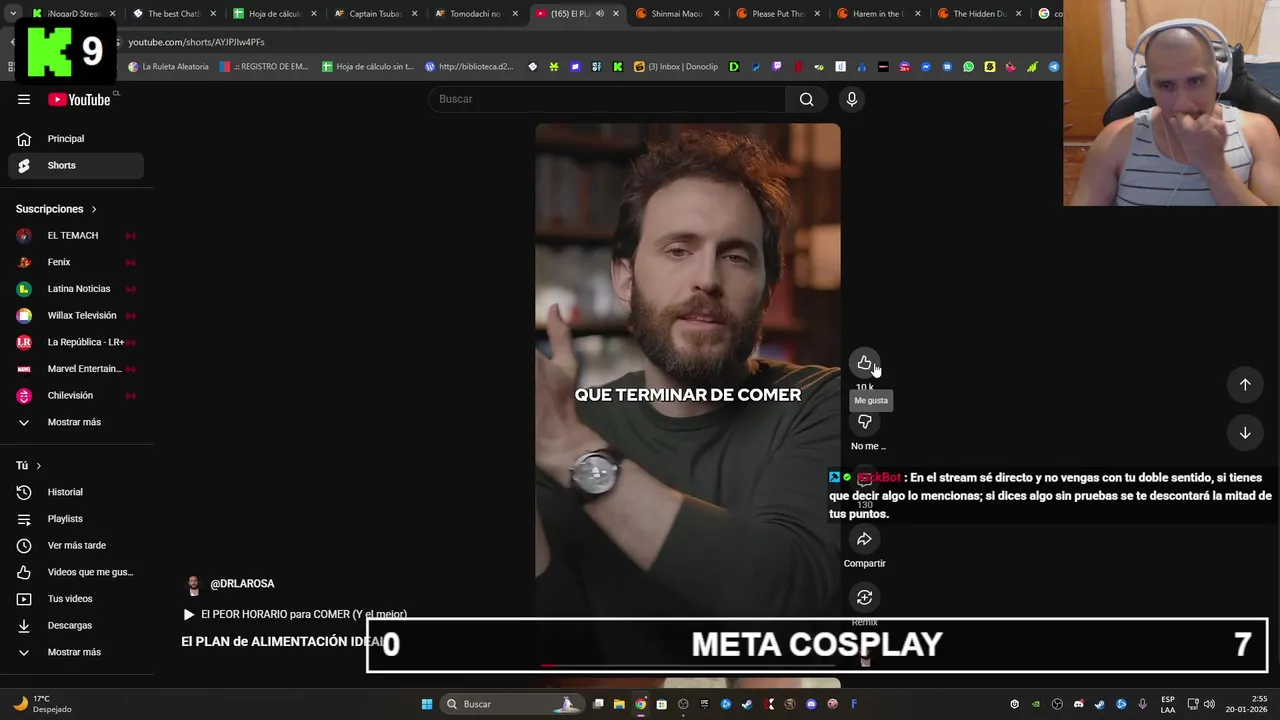Mute the playing YouTube tab audio

pos(599,14)
